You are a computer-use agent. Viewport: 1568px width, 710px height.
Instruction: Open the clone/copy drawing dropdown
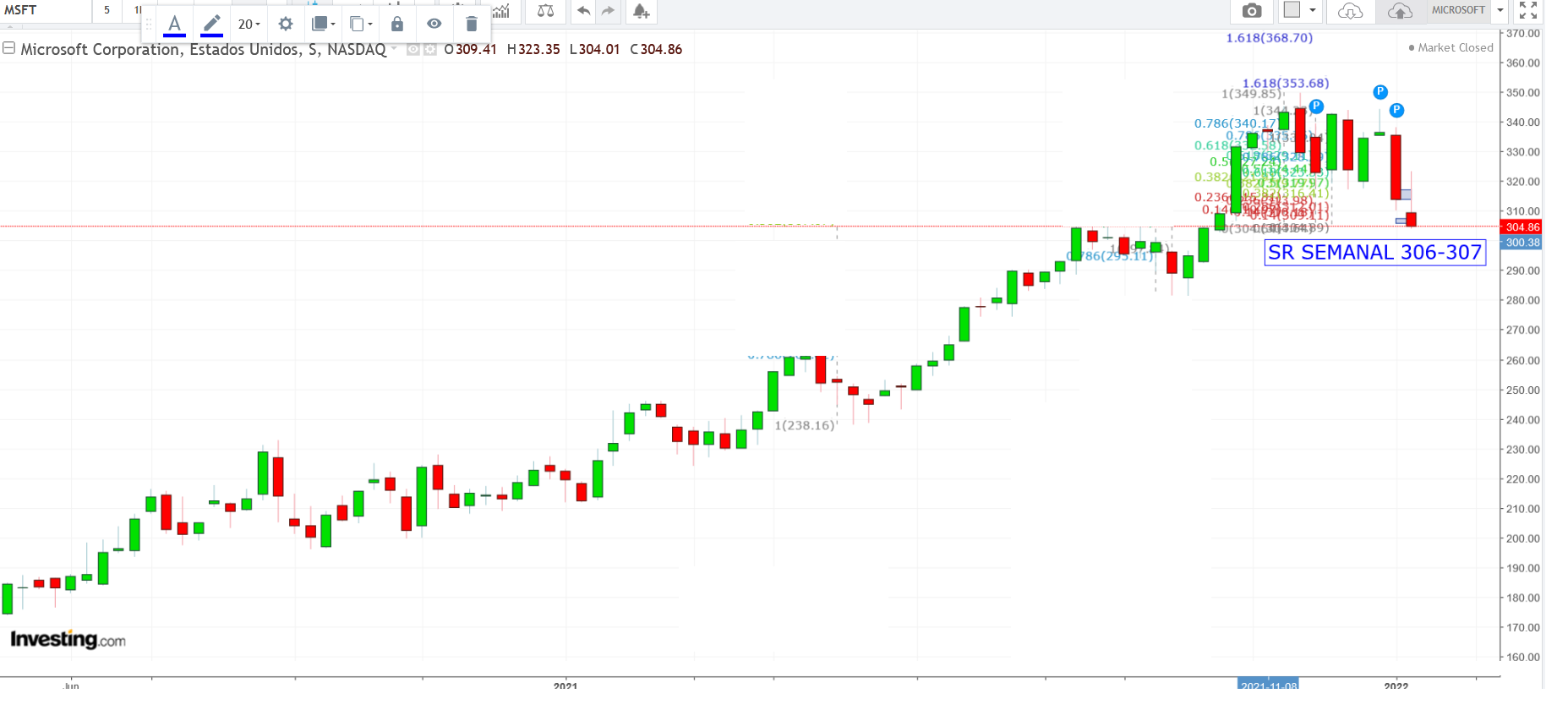coord(361,24)
